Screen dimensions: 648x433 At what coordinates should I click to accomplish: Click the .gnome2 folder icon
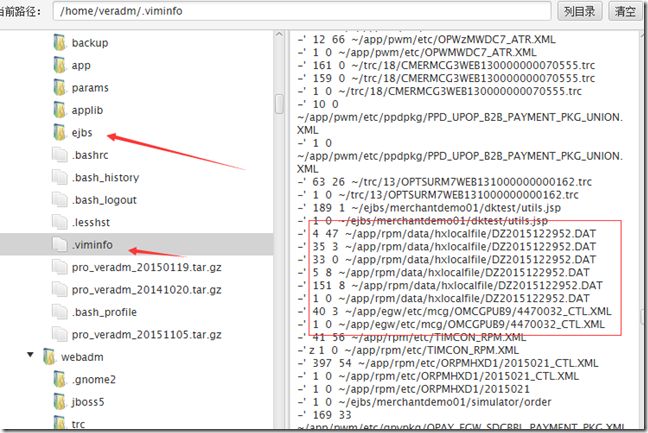pyautogui.click(x=60, y=379)
